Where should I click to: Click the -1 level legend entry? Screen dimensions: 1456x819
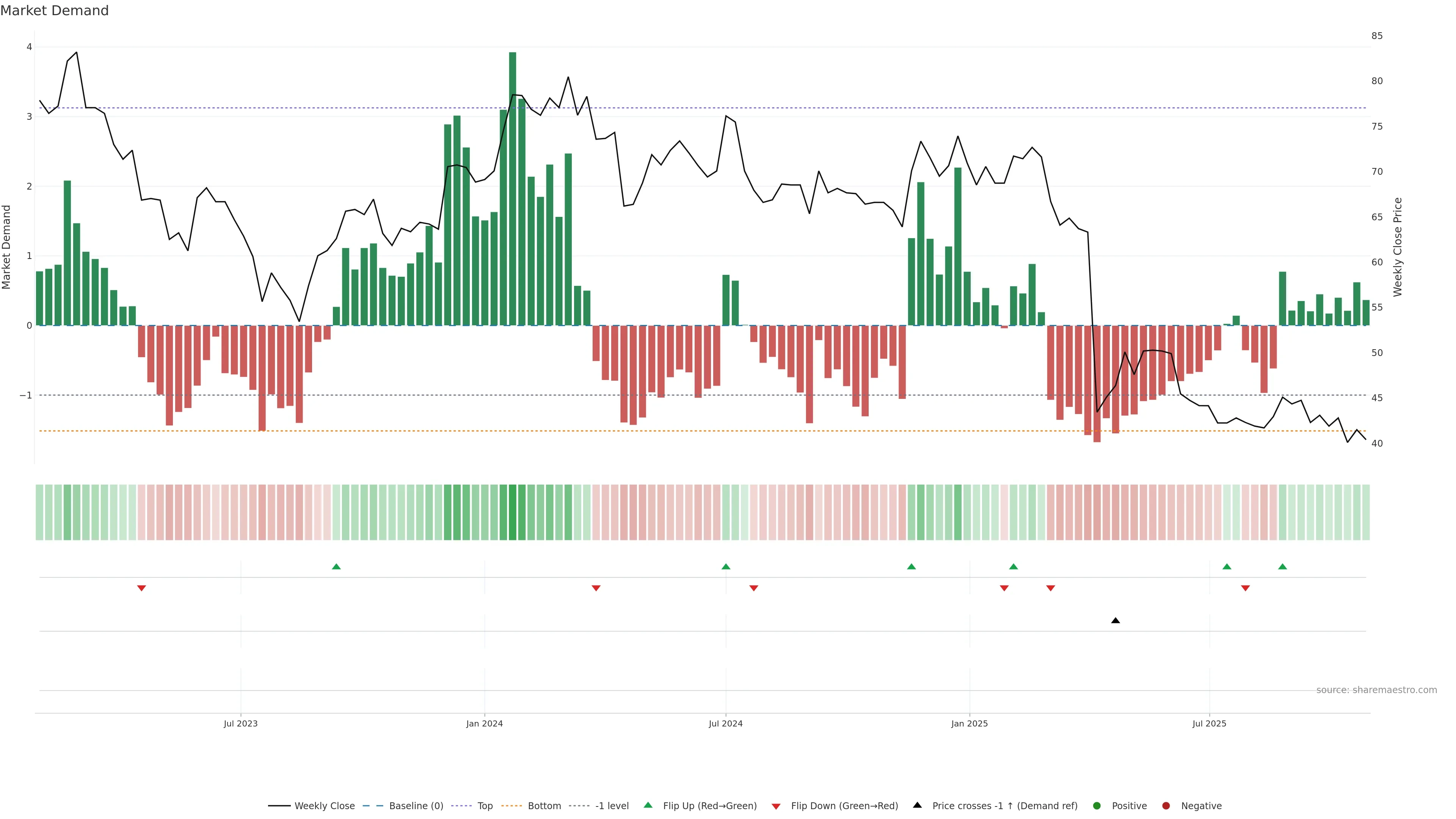[612, 806]
